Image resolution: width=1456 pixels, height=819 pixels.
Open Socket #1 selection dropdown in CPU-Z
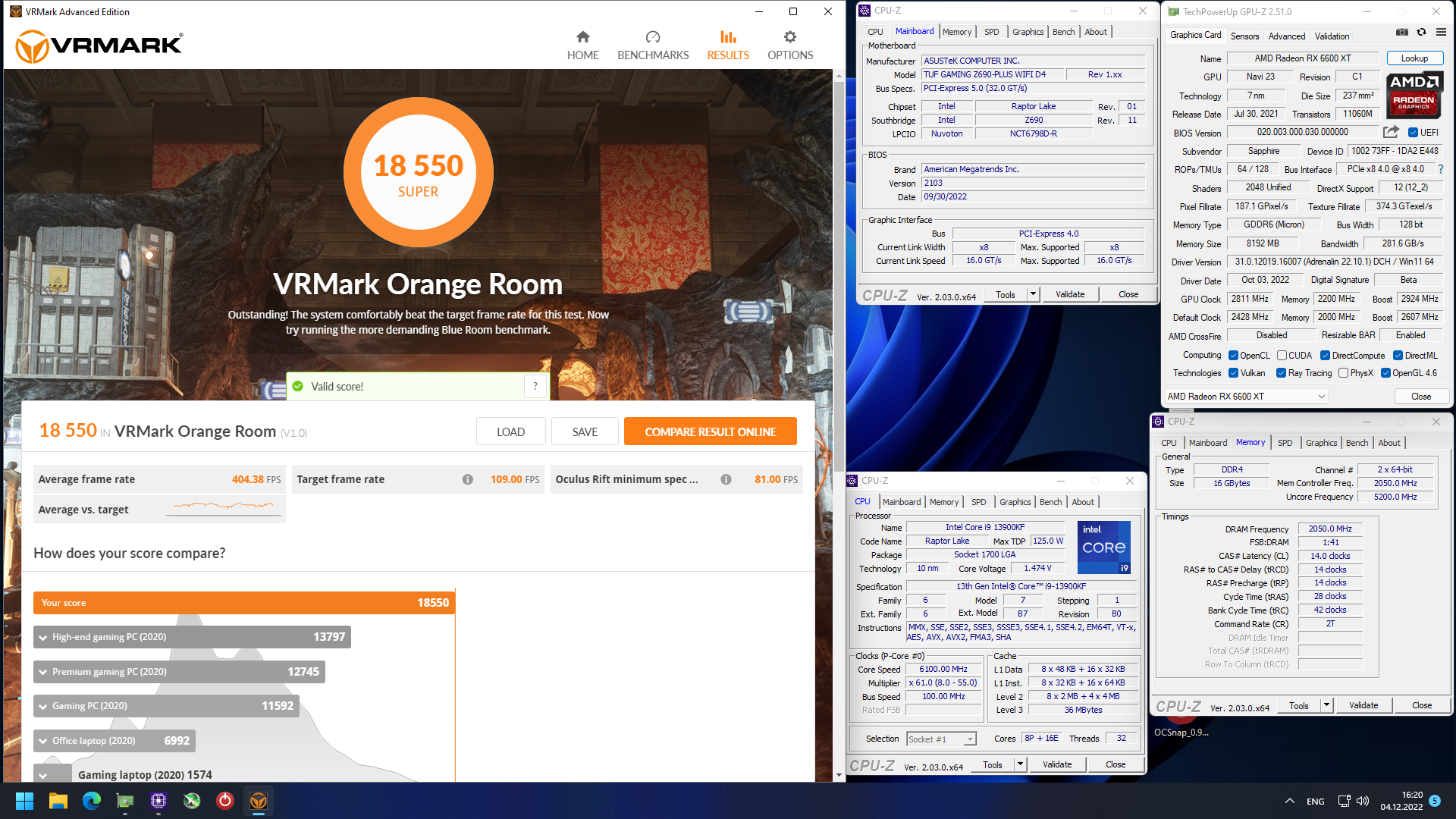[970, 739]
